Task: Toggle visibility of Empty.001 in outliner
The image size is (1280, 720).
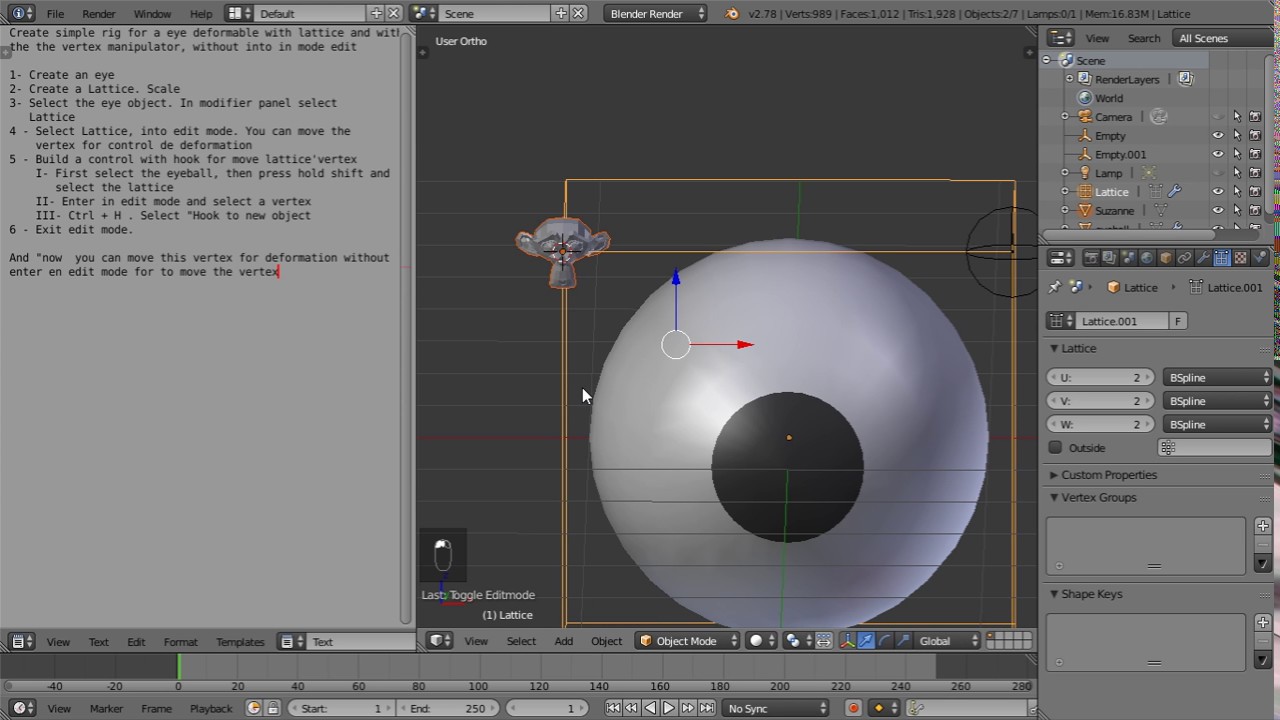Action: click(1218, 154)
